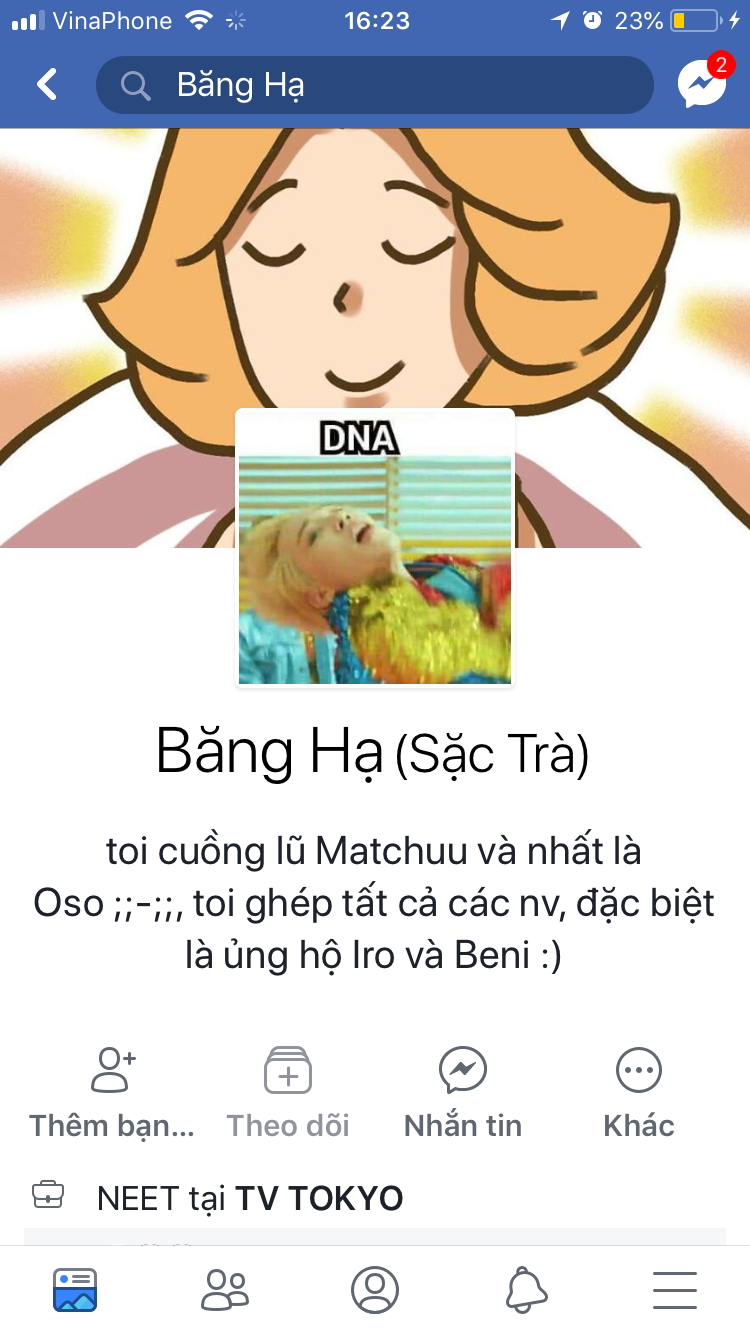Open the Profile tab in bottom bar
750x1334 pixels.
coord(375,1290)
